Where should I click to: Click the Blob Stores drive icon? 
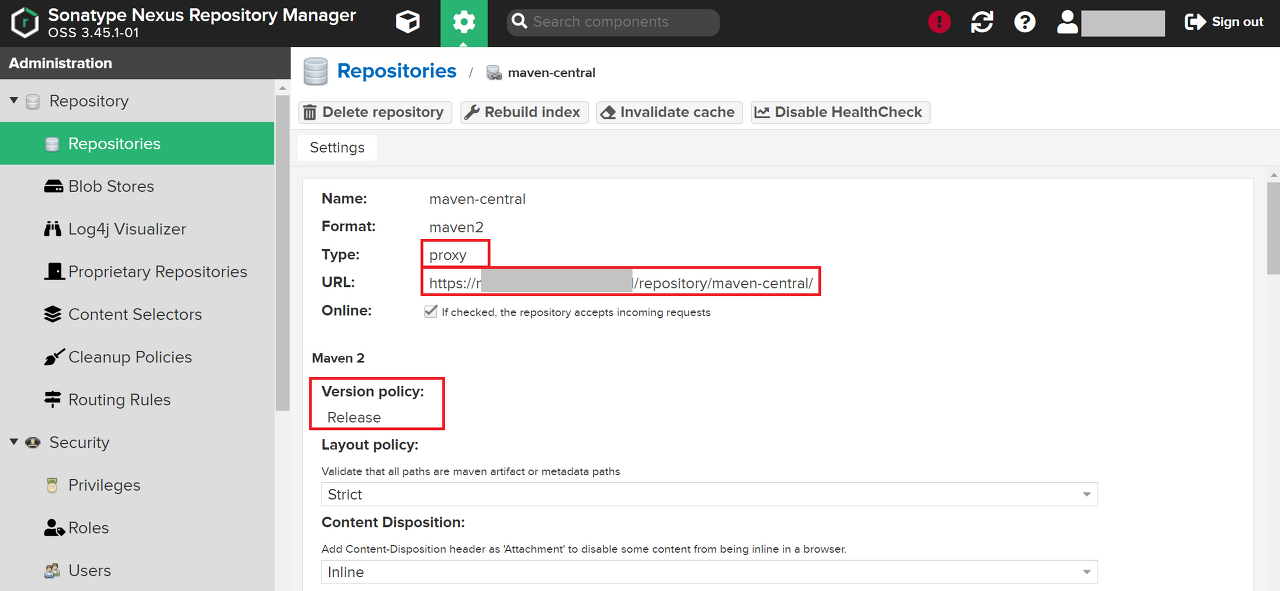pyautogui.click(x=53, y=187)
